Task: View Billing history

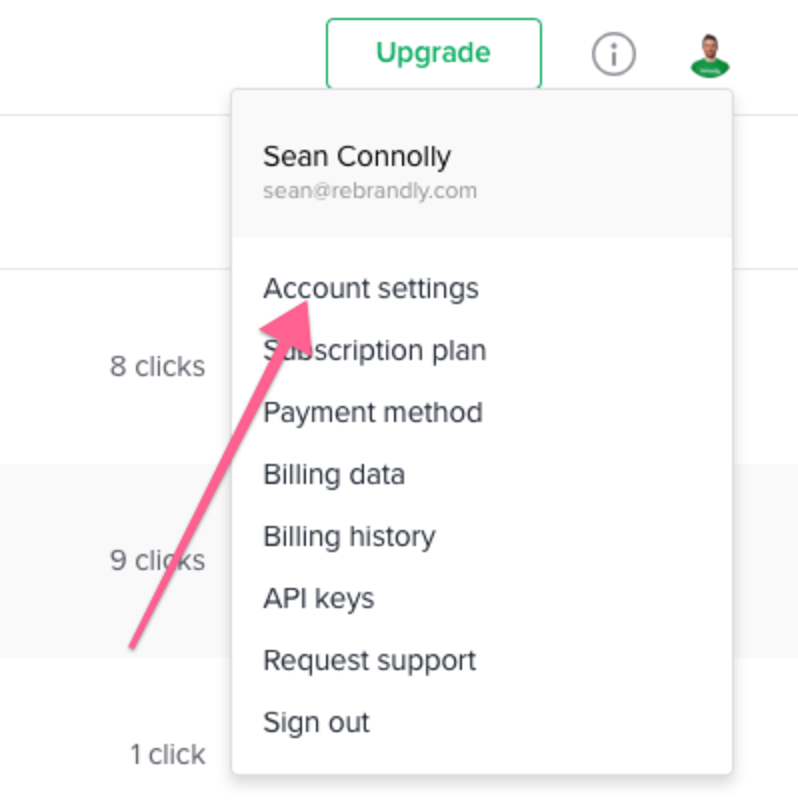Action: click(x=350, y=536)
